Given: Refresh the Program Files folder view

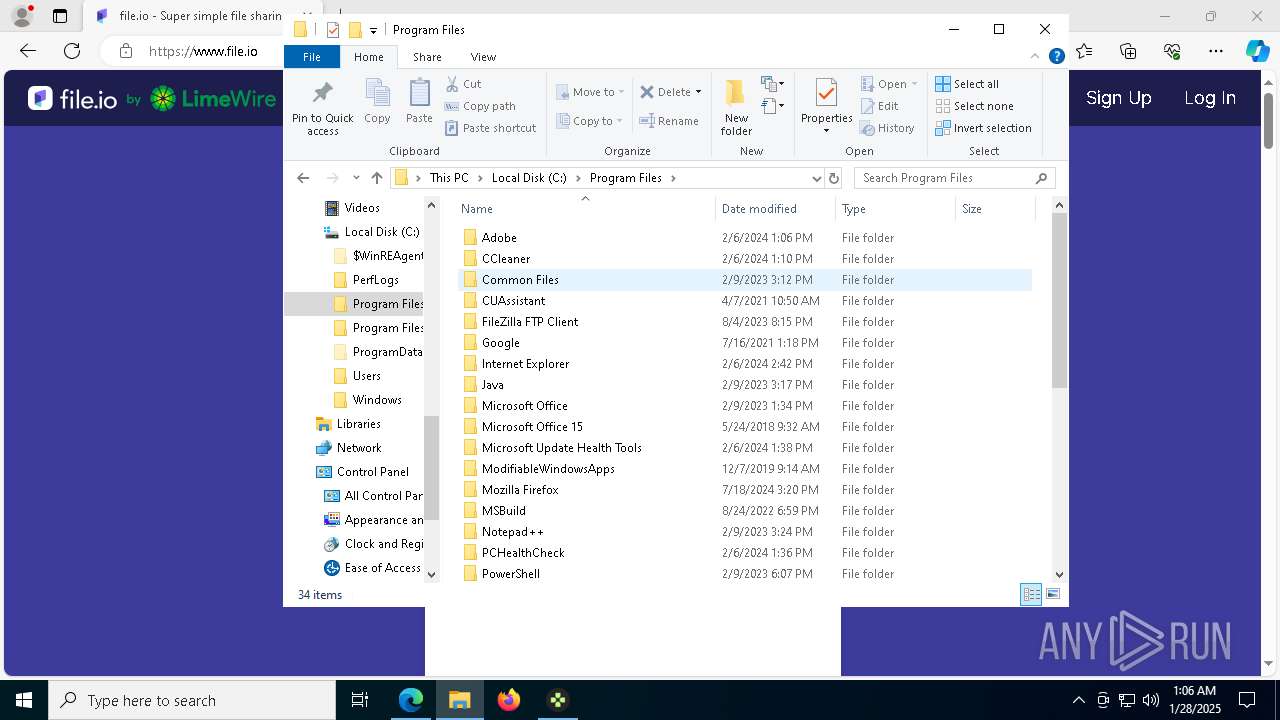Looking at the screenshot, I should pyautogui.click(x=833, y=178).
